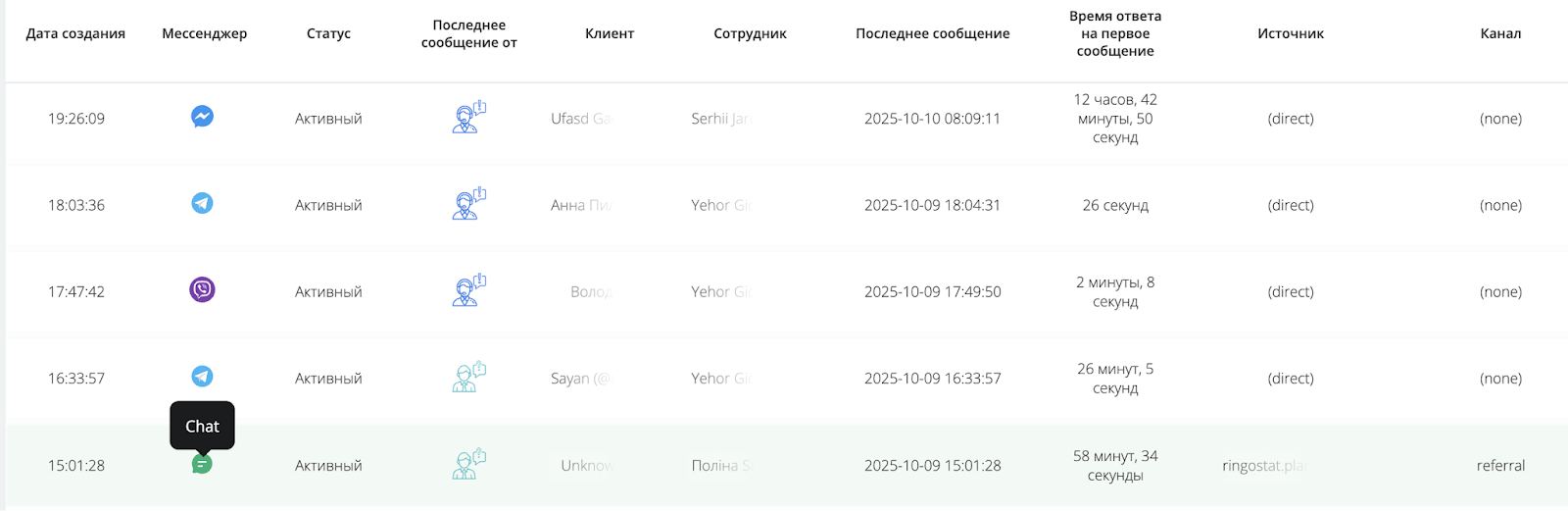This screenshot has width=1568, height=511.
Task: Click the green Chat icon in the 15:01:28 row
Action: pyautogui.click(x=202, y=464)
